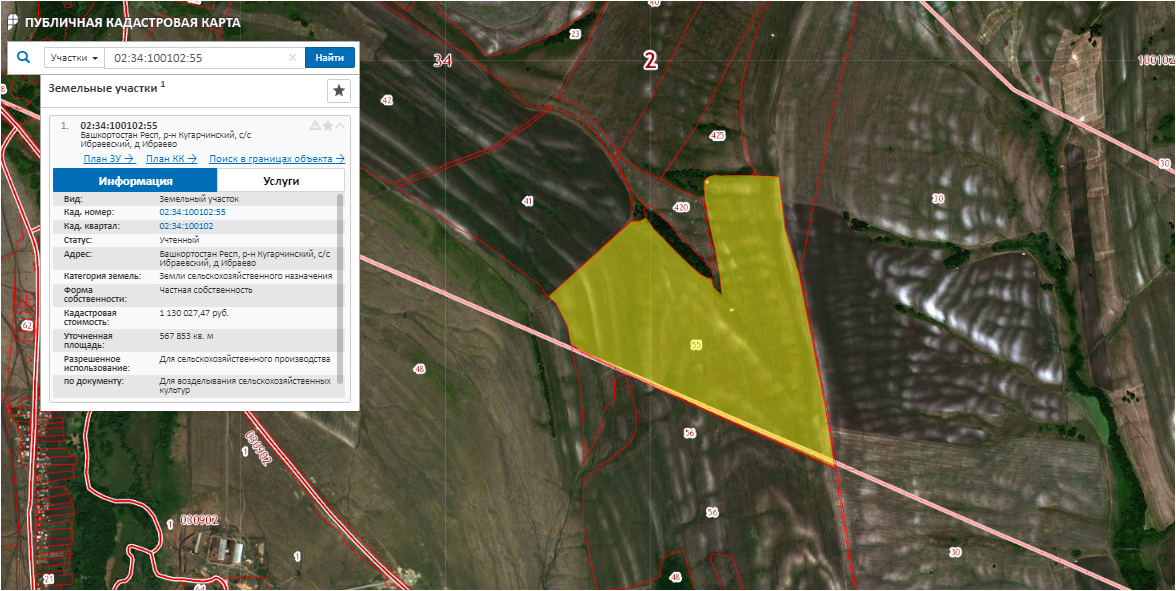The height and width of the screenshot is (591, 1176).
Task: Open the План ЗУ link
Action: (108, 159)
